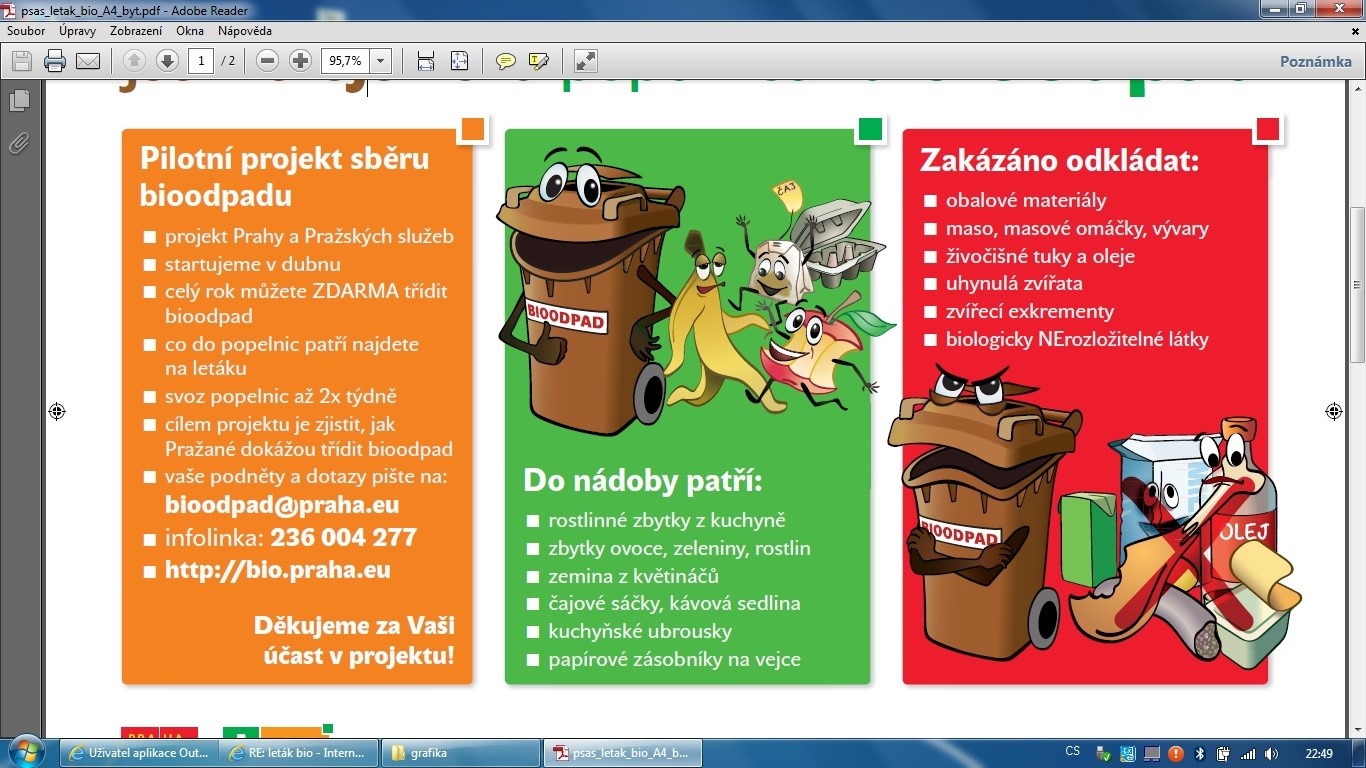The width and height of the screenshot is (1366, 768).
Task: Click the vertical scrollbar thumb
Action: [x=1357, y=285]
